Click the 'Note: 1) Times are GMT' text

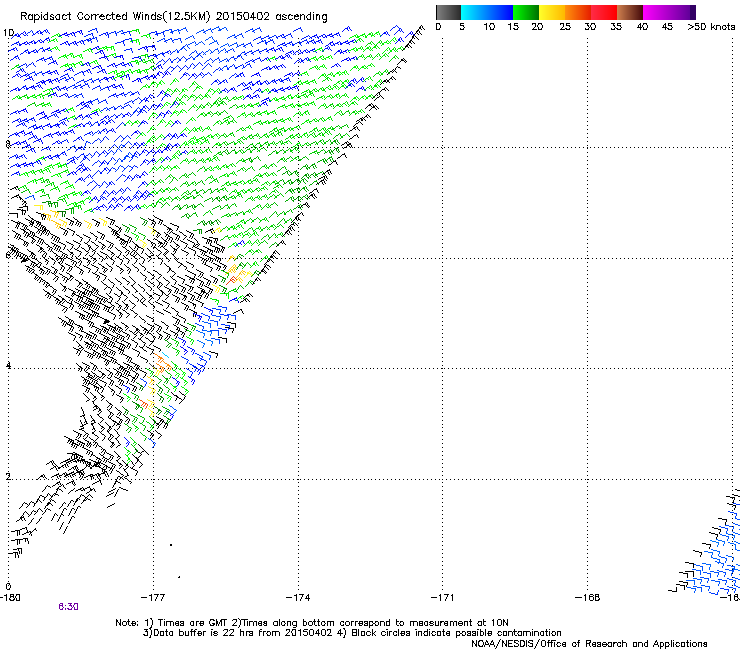tap(172, 623)
